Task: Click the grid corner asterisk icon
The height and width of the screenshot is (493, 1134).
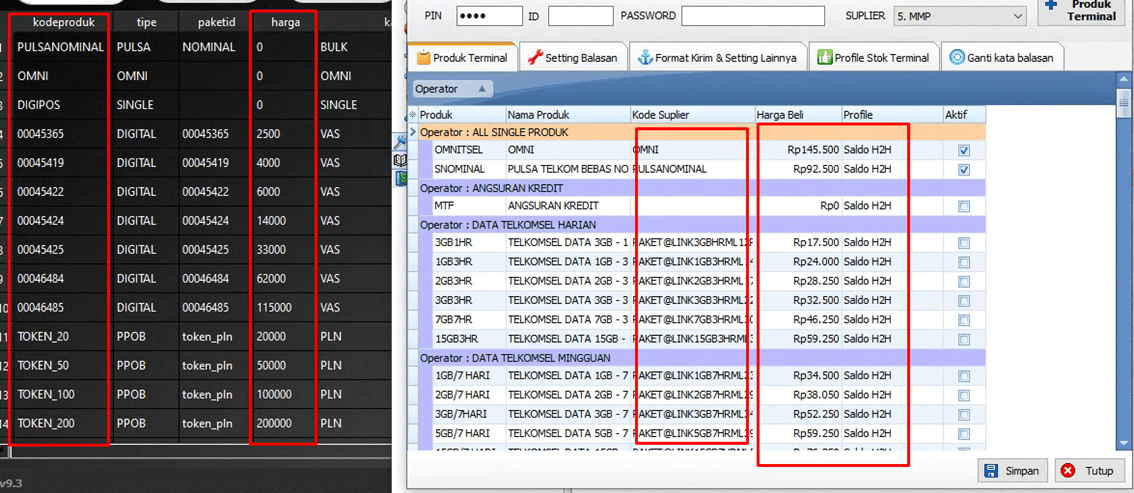Action: click(413, 115)
